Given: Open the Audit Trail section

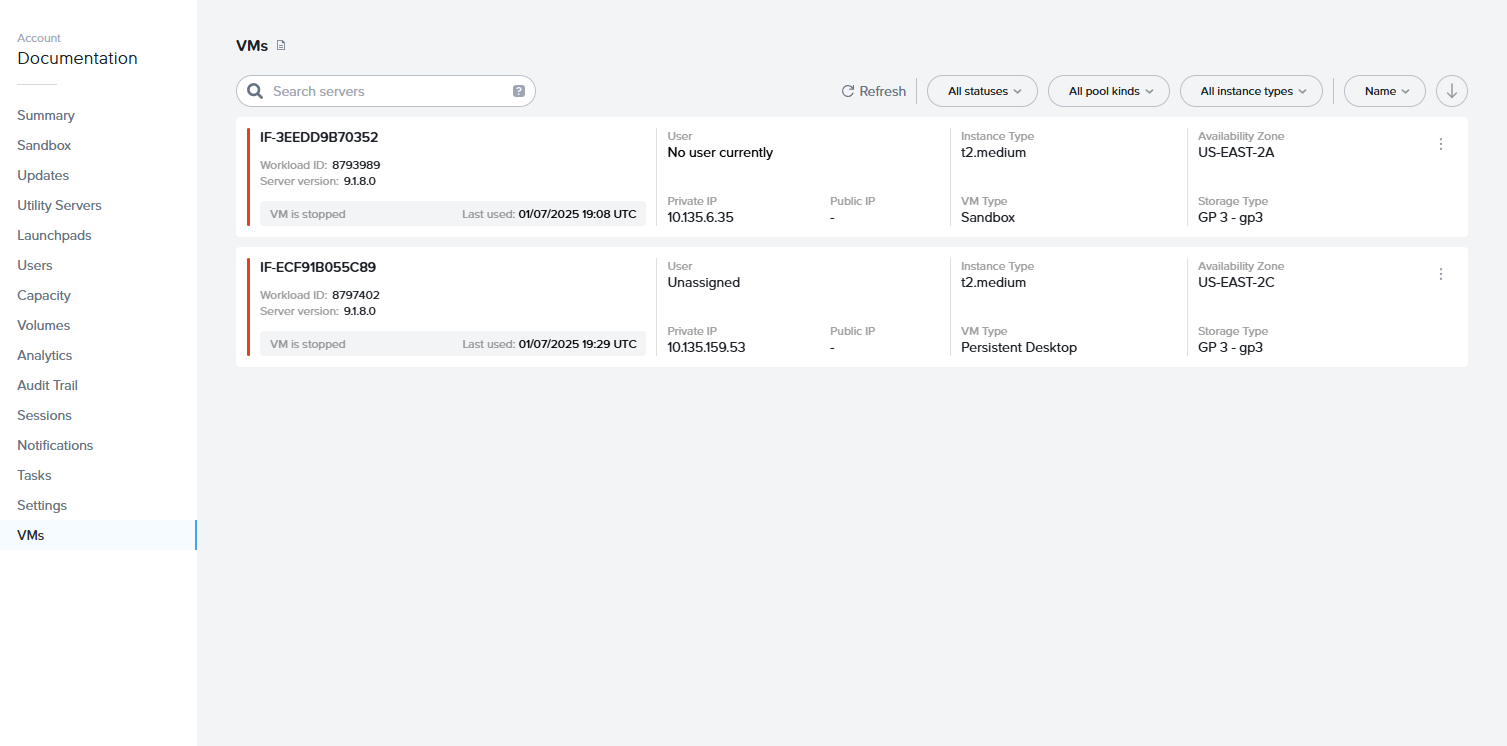Looking at the screenshot, I should tap(47, 385).
